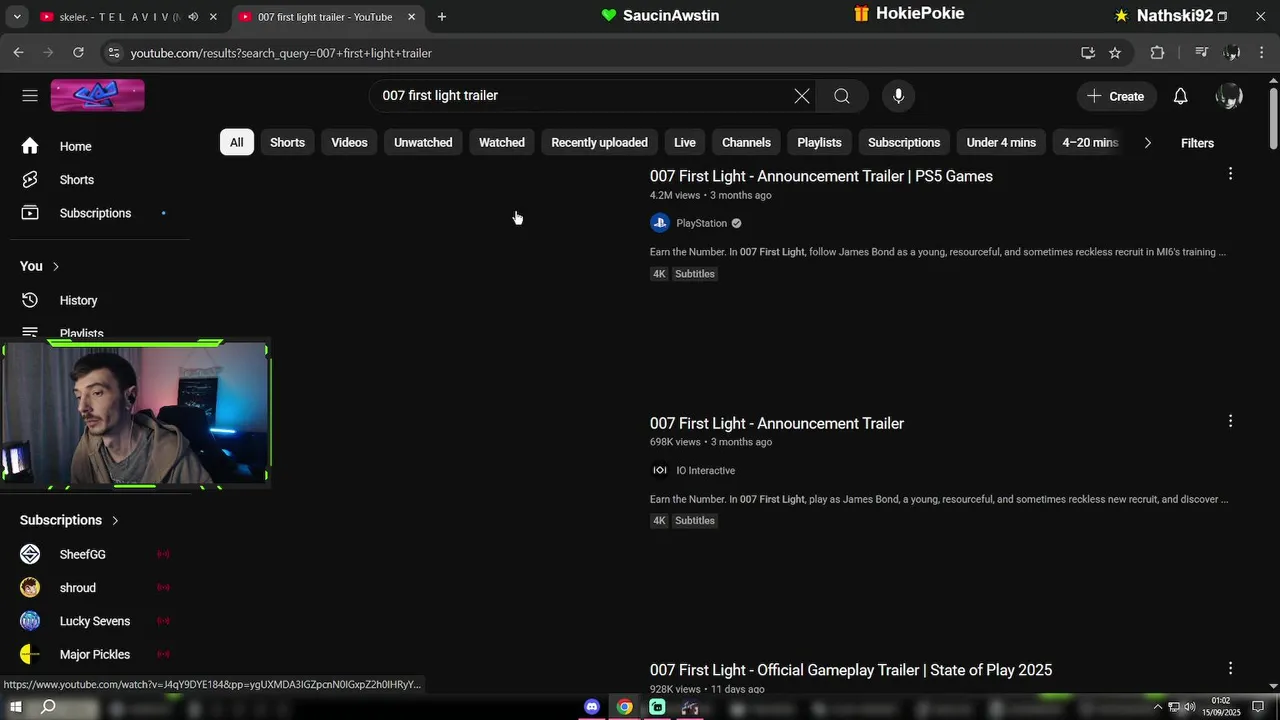Close the 007 first light trailer tab
The image size is (1280, 720).
[x=411, y=17]
